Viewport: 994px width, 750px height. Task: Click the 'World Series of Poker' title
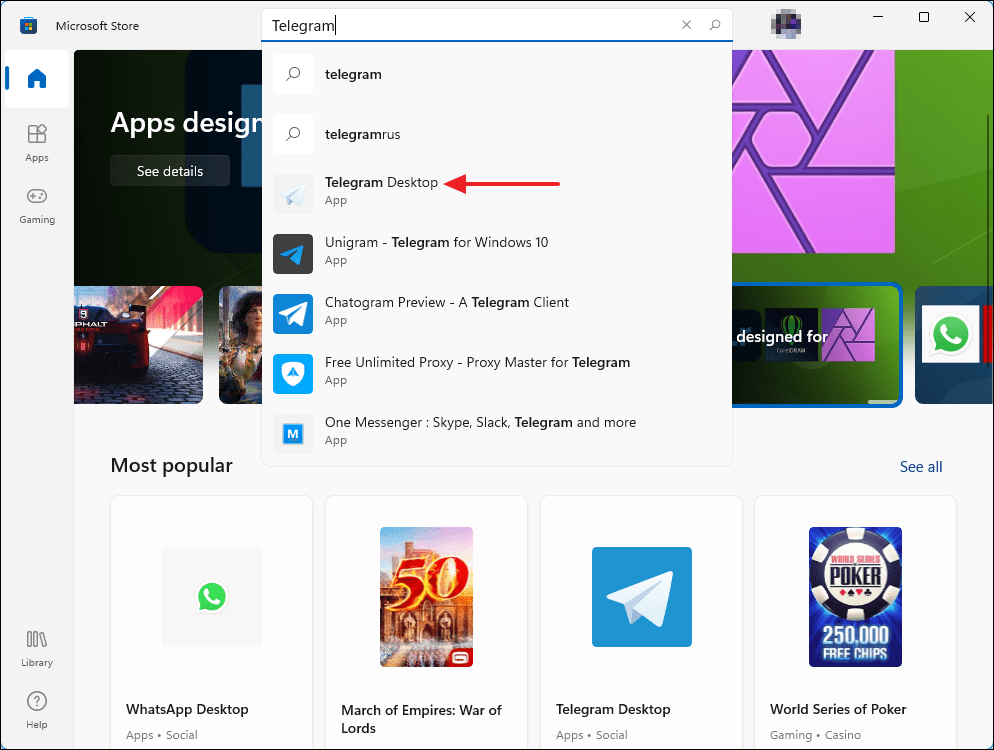[x=838, y=709]
